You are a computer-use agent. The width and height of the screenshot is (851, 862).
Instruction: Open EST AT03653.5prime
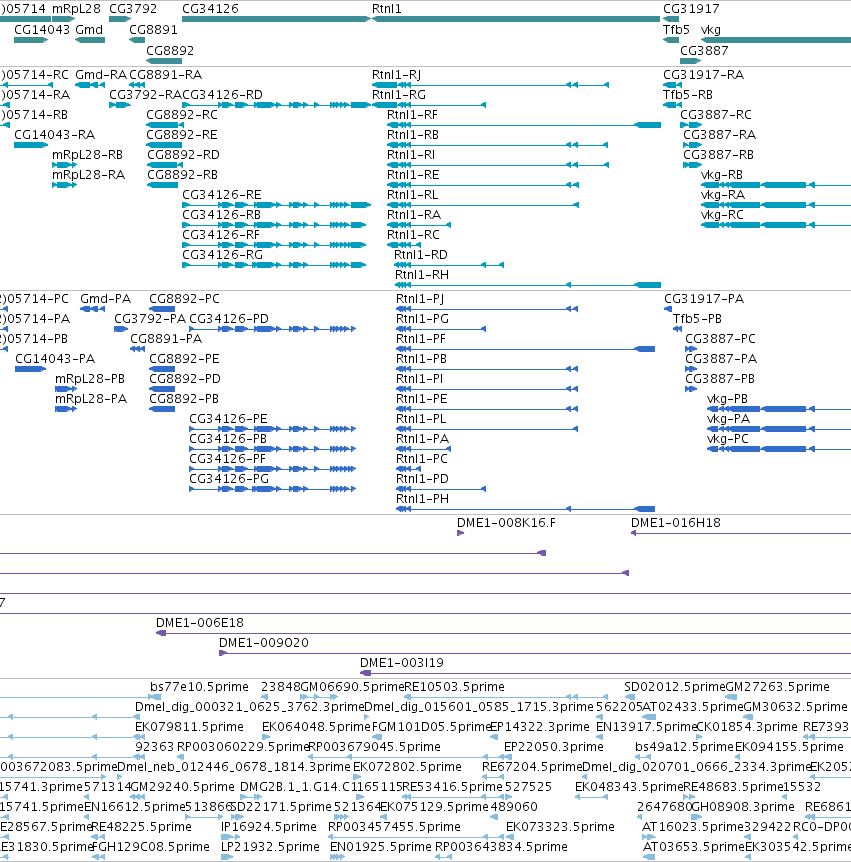coord(693,847)
